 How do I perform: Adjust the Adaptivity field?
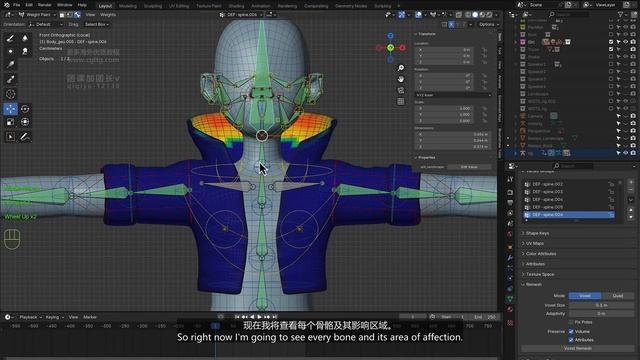tap(601, 313)
